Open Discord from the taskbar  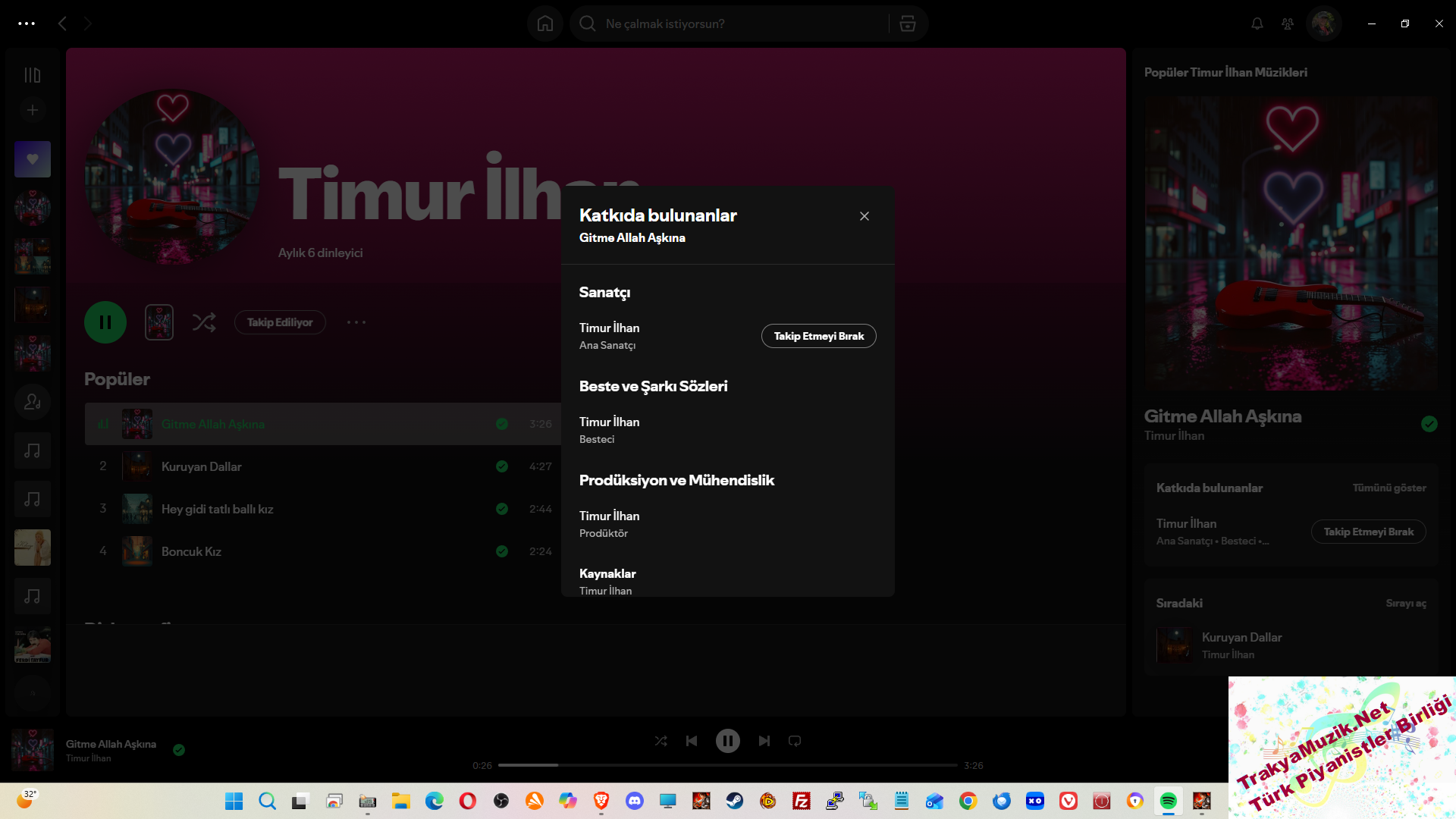634,801
